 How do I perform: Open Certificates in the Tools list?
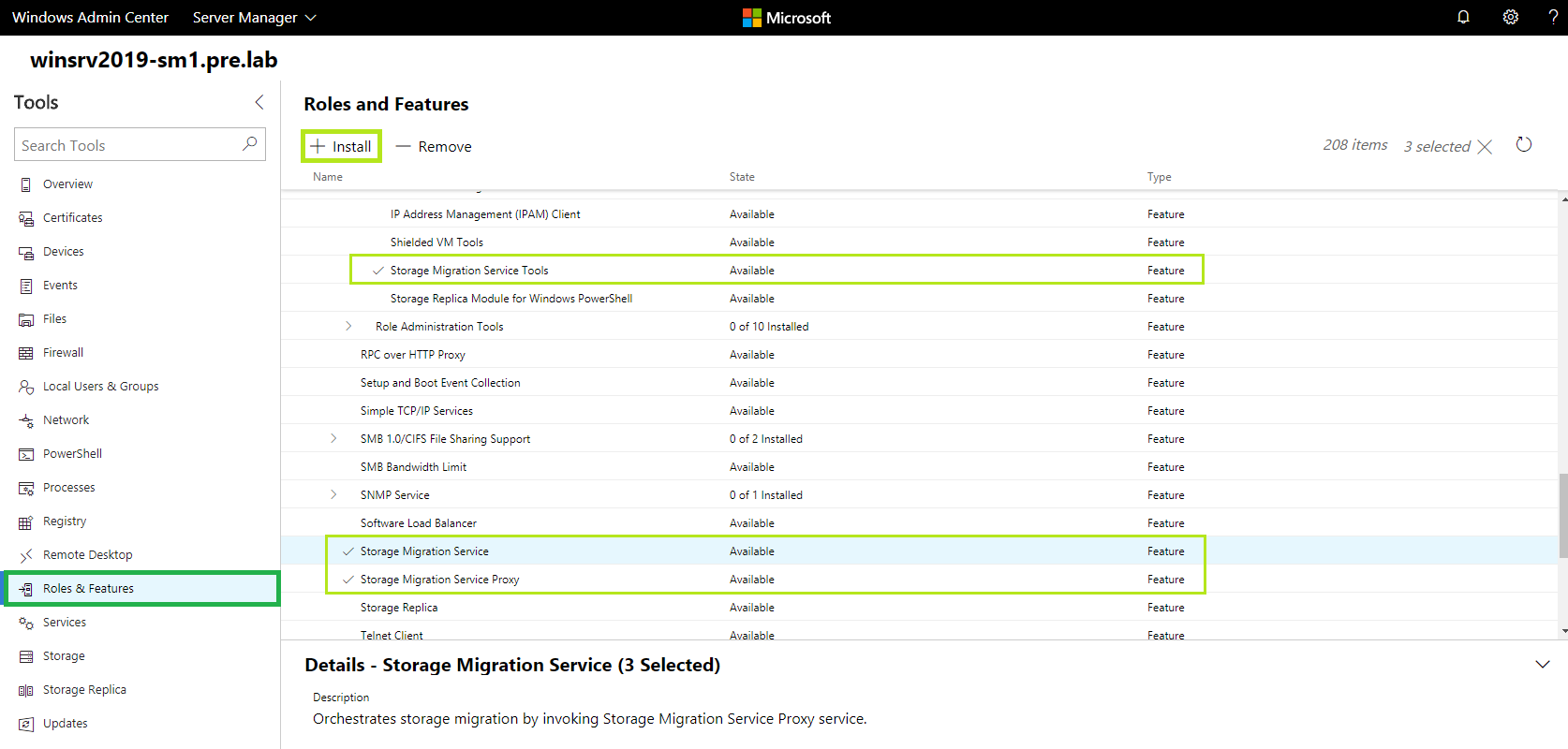[x=73, y=218]
